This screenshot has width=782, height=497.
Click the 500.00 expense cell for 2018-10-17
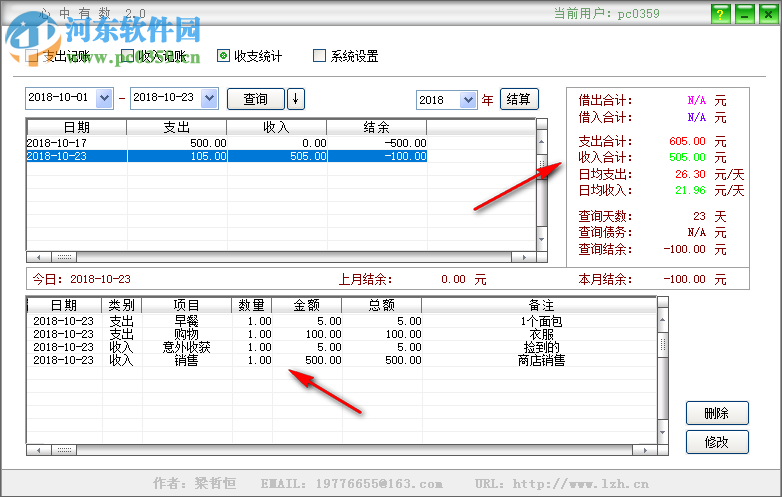[x=177, y=143]
